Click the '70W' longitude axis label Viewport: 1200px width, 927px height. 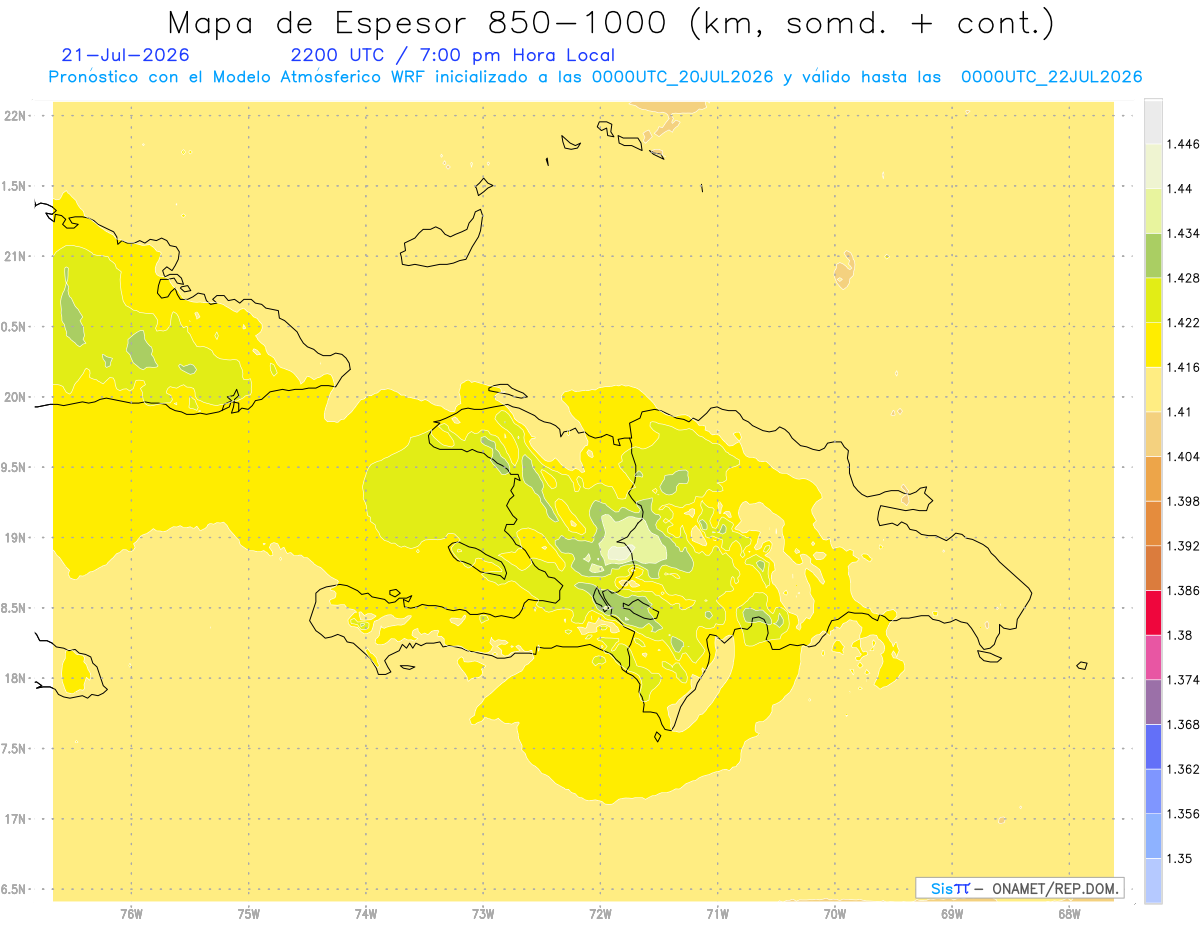835,914
